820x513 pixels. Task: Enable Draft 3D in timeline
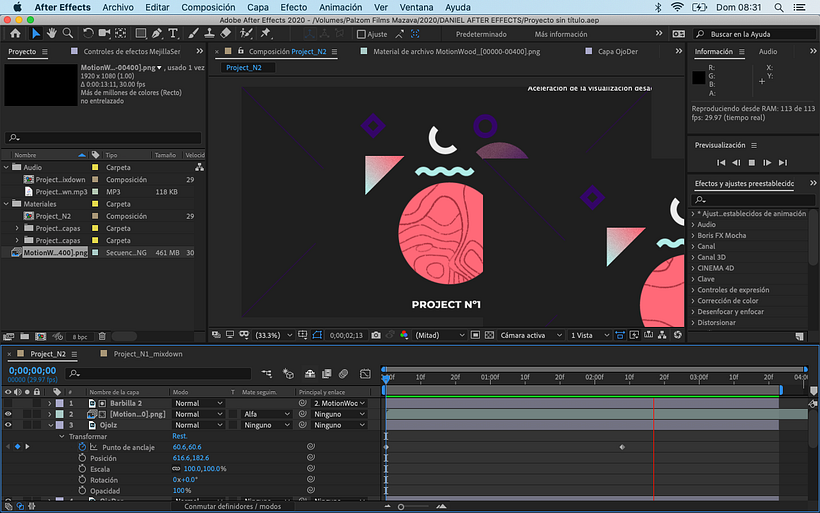288,373
